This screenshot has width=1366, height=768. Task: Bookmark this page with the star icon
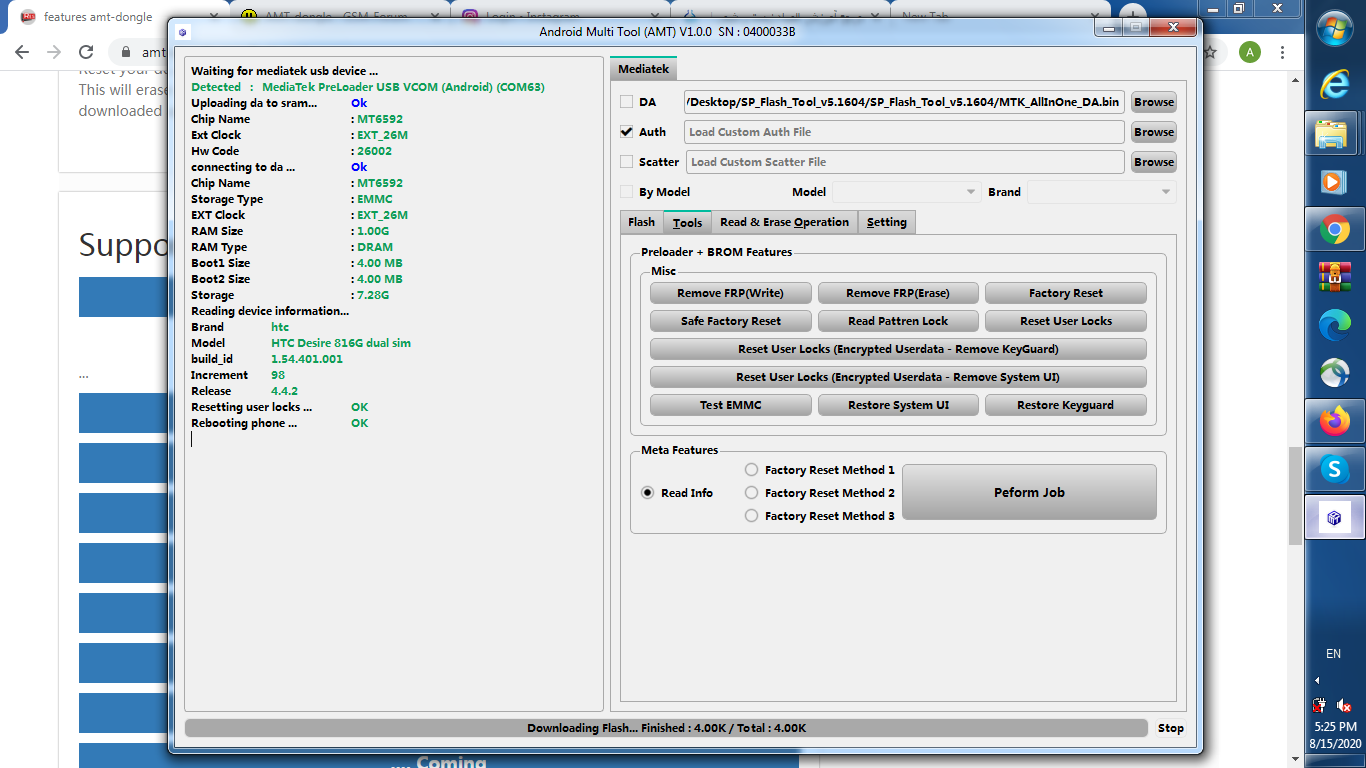1209,52
